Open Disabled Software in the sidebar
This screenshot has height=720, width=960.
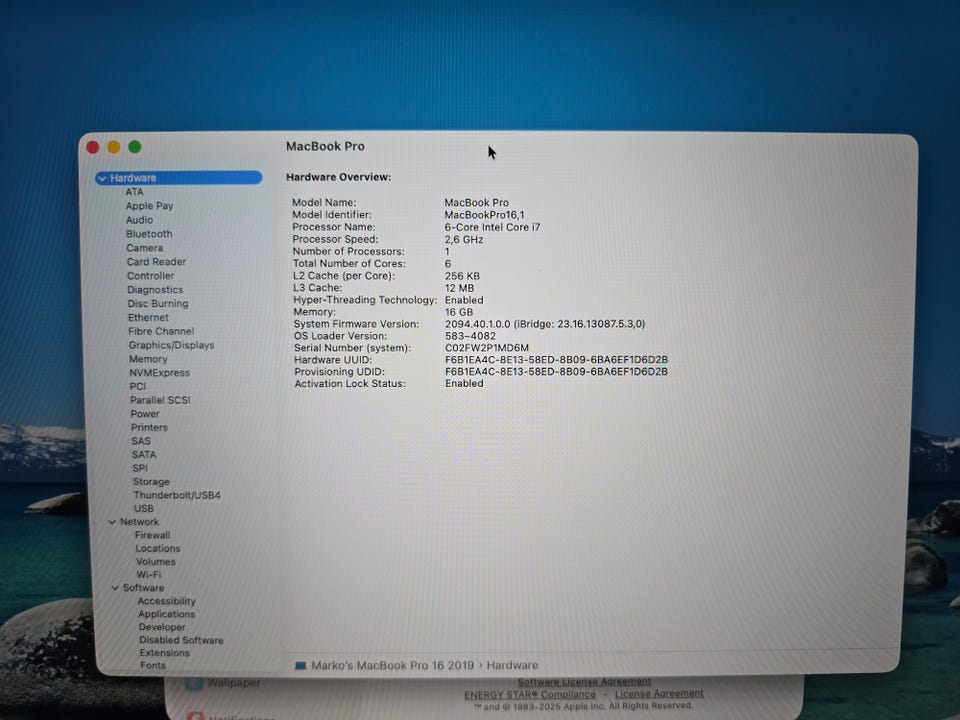tap(181, 640)
